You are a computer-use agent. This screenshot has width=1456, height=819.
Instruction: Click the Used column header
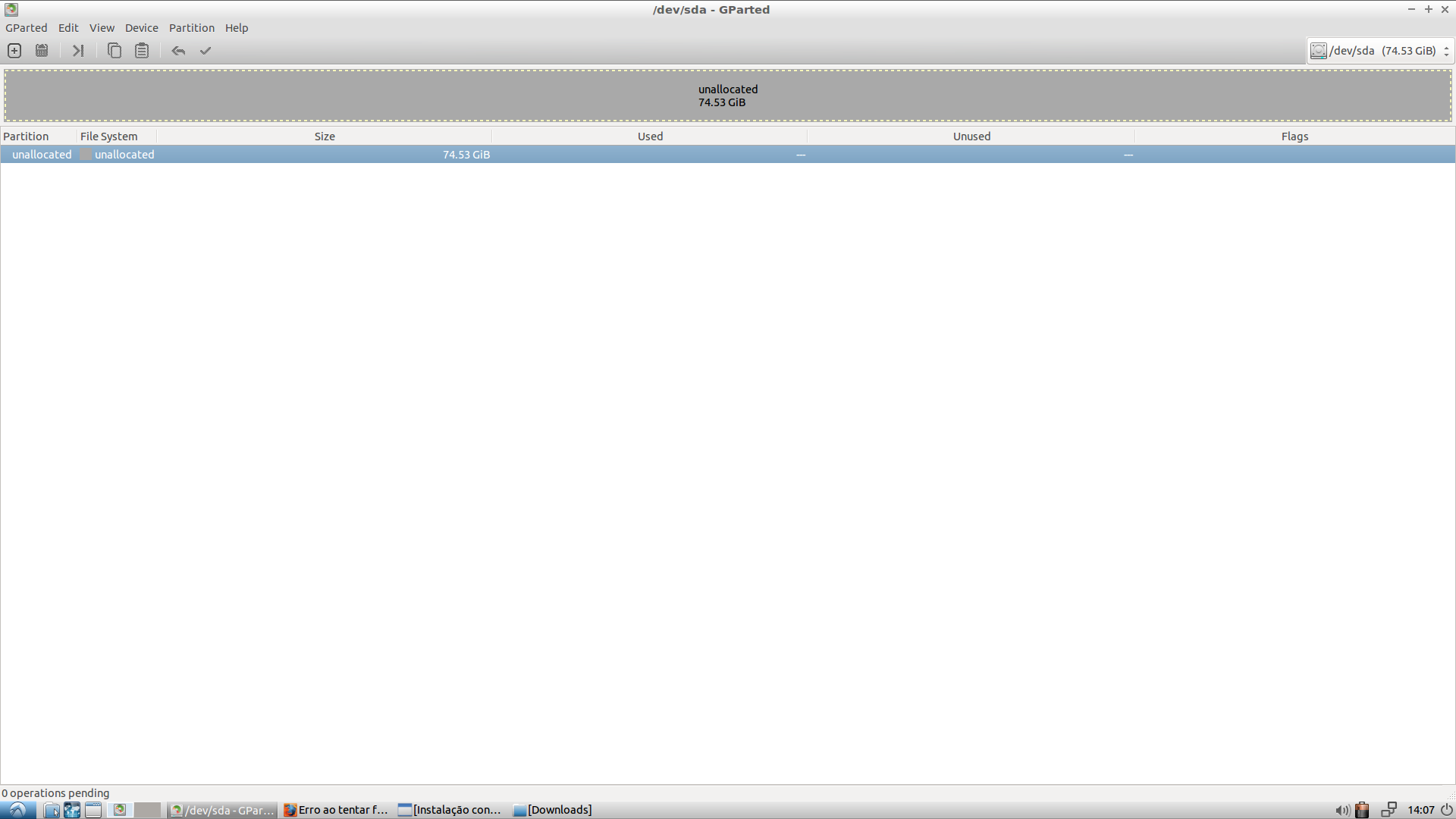pyautogui.click(x=650, y=136)
